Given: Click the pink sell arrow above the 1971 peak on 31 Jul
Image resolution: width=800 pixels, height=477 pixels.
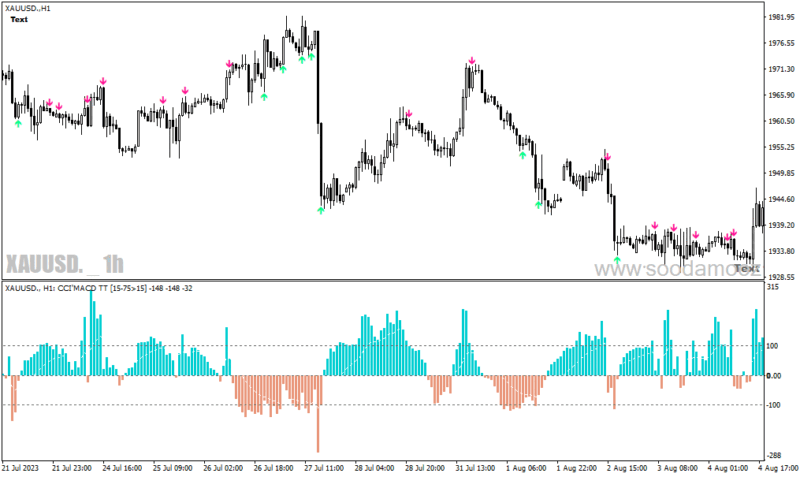Looking at the screenshot, I should (472, 61).
